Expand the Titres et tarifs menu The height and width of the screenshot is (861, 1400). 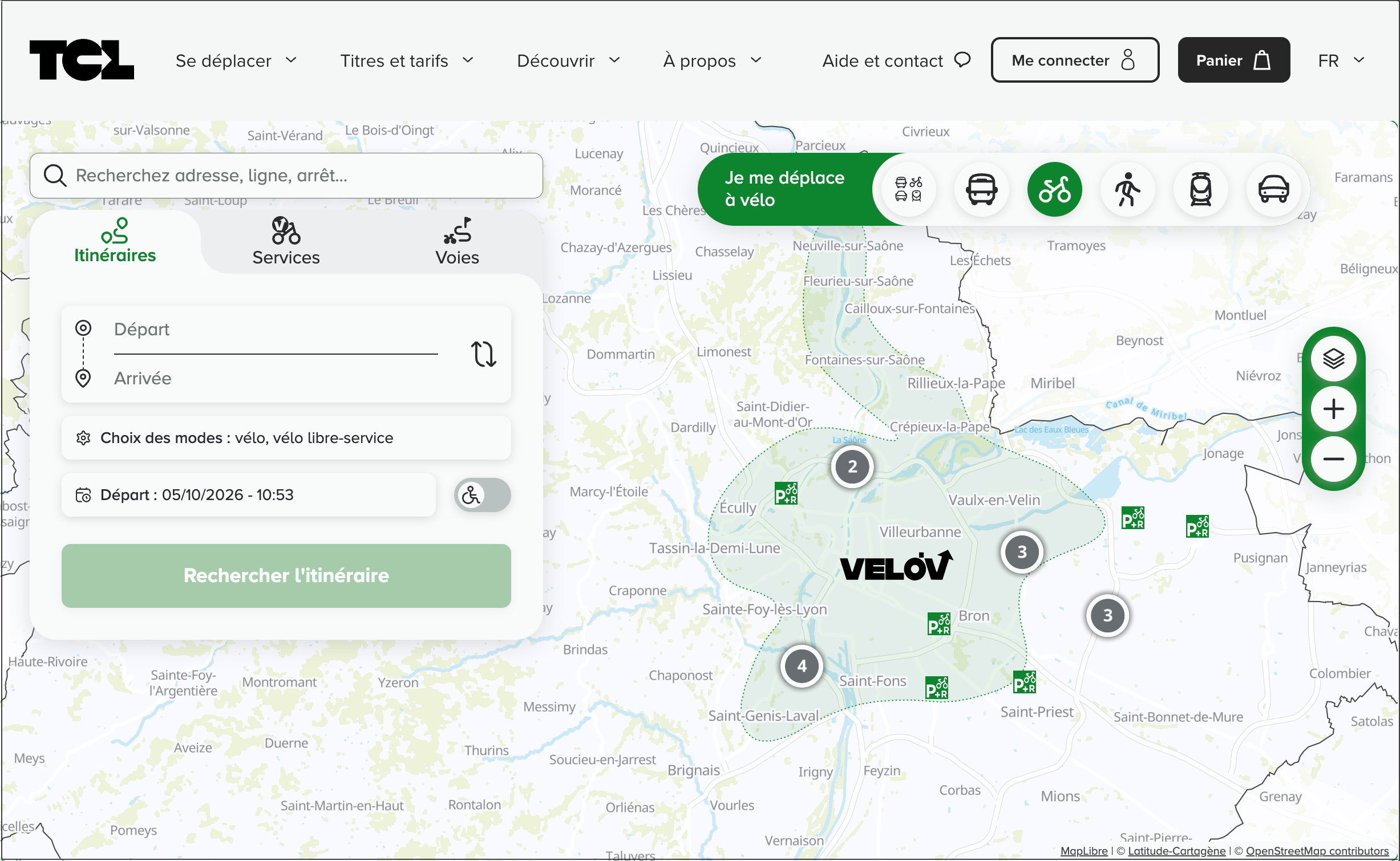[x=407, y=60]
